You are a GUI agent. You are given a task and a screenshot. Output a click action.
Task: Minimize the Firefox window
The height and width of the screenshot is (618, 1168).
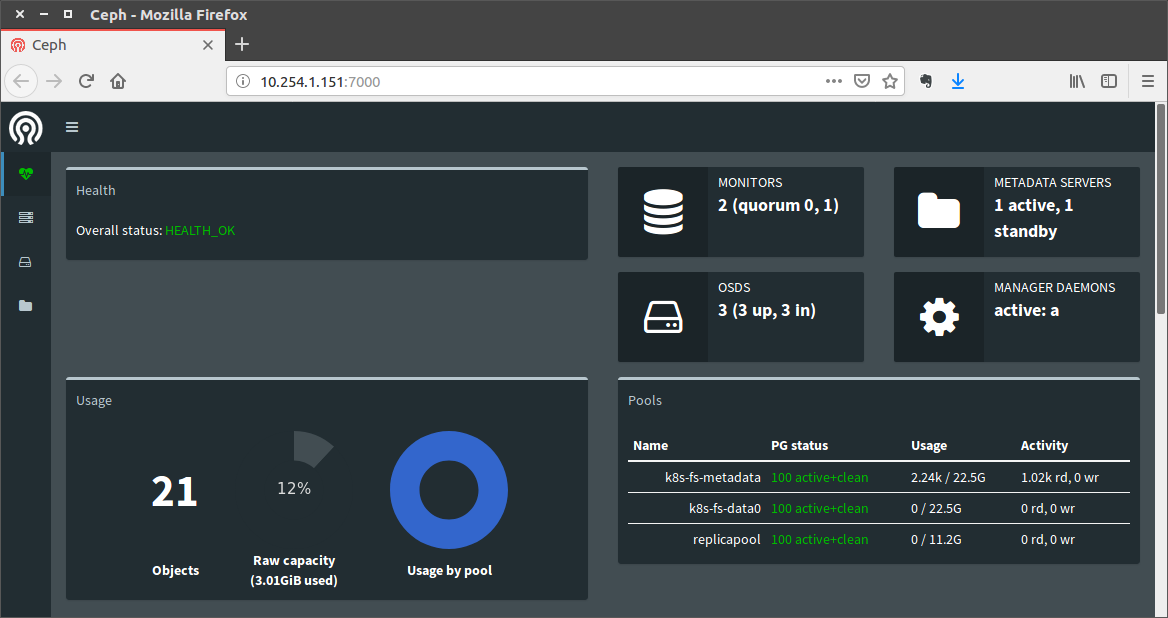pos(44,14)
